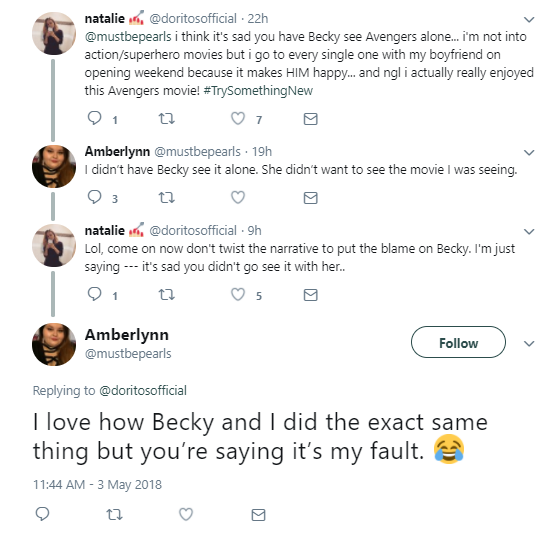Viewport: 560px width, 540px height.
Task: Open options chevron on natalie's 22h tweet
Action: coord(529,19)
